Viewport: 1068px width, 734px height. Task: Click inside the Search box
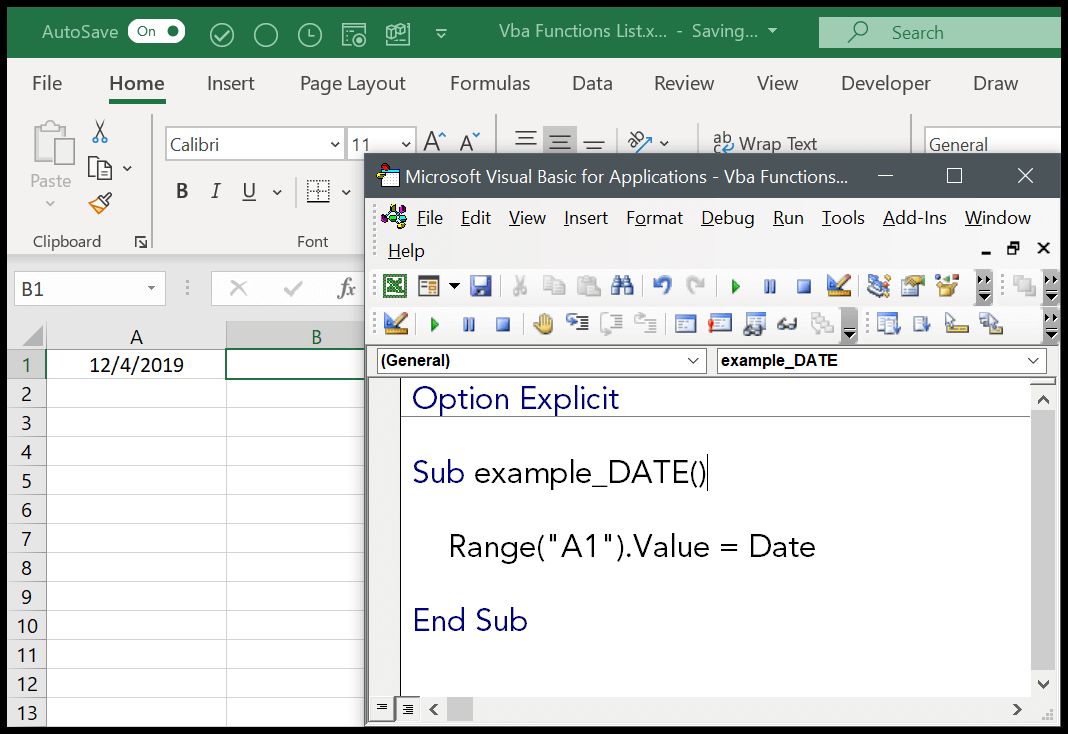click(950, 31)
